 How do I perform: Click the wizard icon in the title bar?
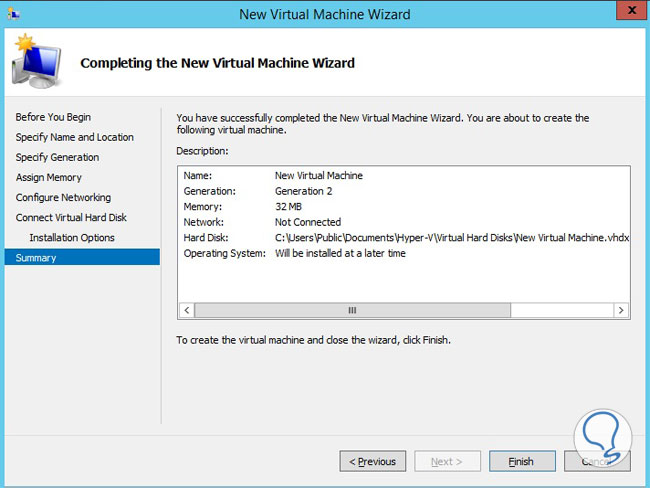(x=11, y=14)
